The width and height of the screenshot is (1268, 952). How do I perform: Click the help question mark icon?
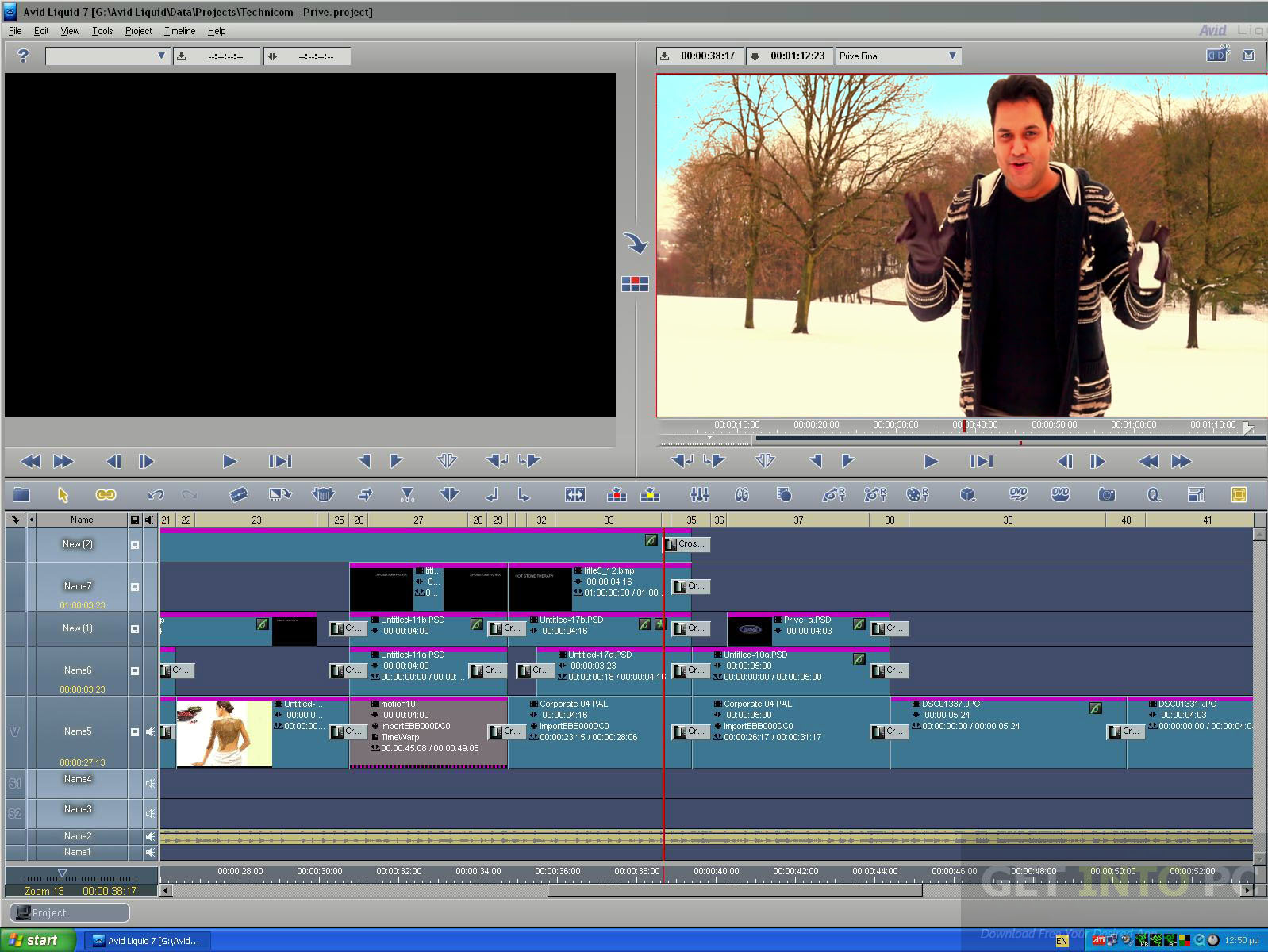[x=23, y=56]
